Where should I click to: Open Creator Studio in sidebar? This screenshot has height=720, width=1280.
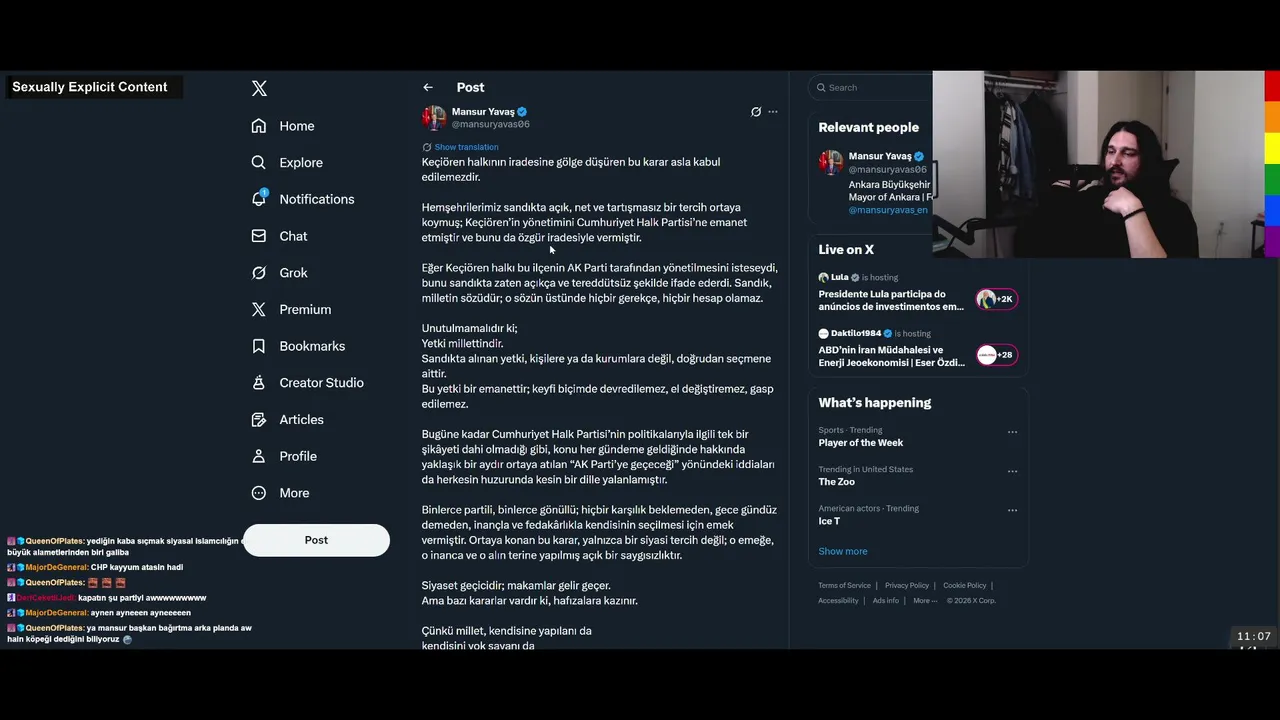(308, 383)
